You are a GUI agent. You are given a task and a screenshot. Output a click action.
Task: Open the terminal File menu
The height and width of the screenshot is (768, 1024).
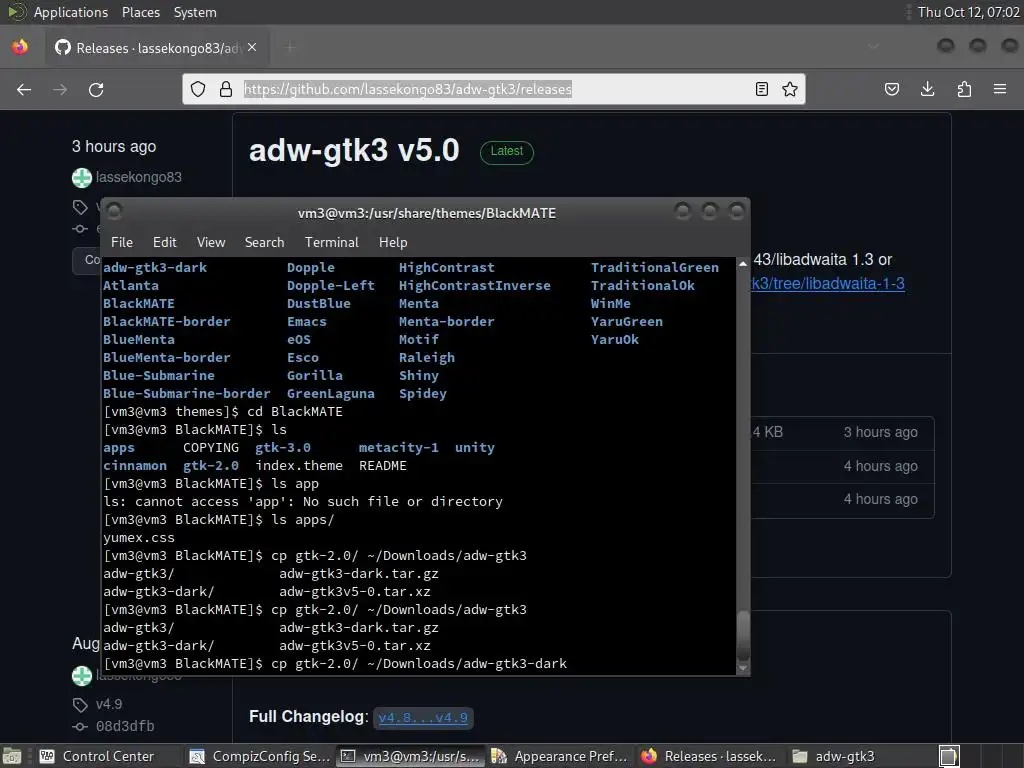click(x=121, y=242)
